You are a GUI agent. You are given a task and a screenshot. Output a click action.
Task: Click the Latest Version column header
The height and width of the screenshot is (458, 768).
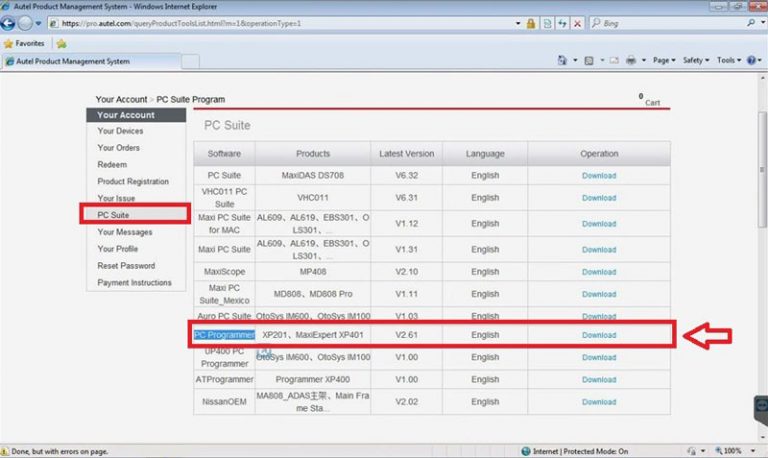pos(407,154)
